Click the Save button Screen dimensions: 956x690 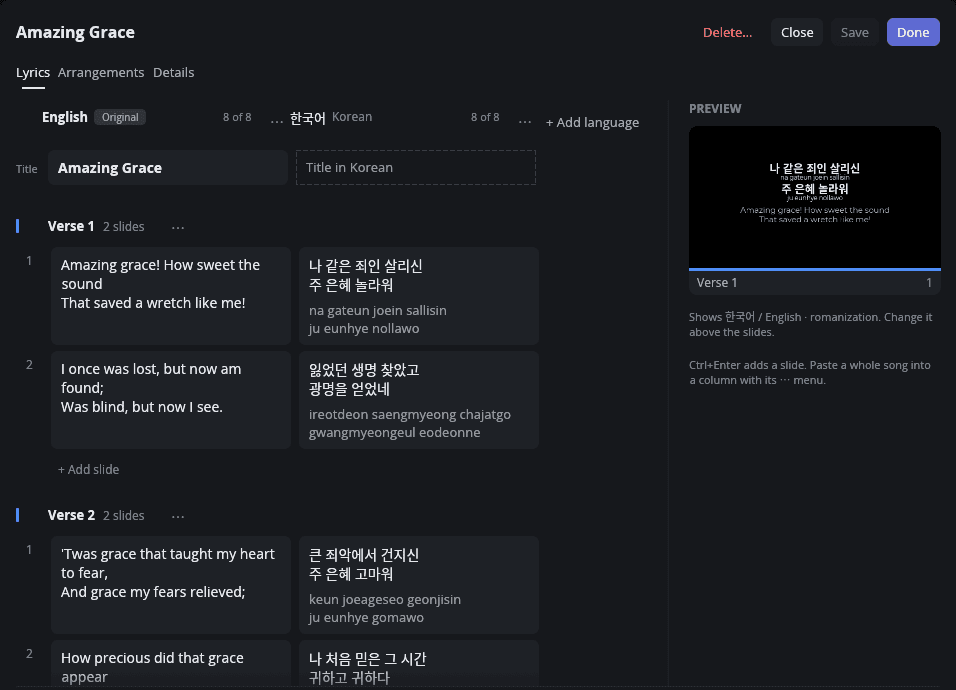coord(854,32)
